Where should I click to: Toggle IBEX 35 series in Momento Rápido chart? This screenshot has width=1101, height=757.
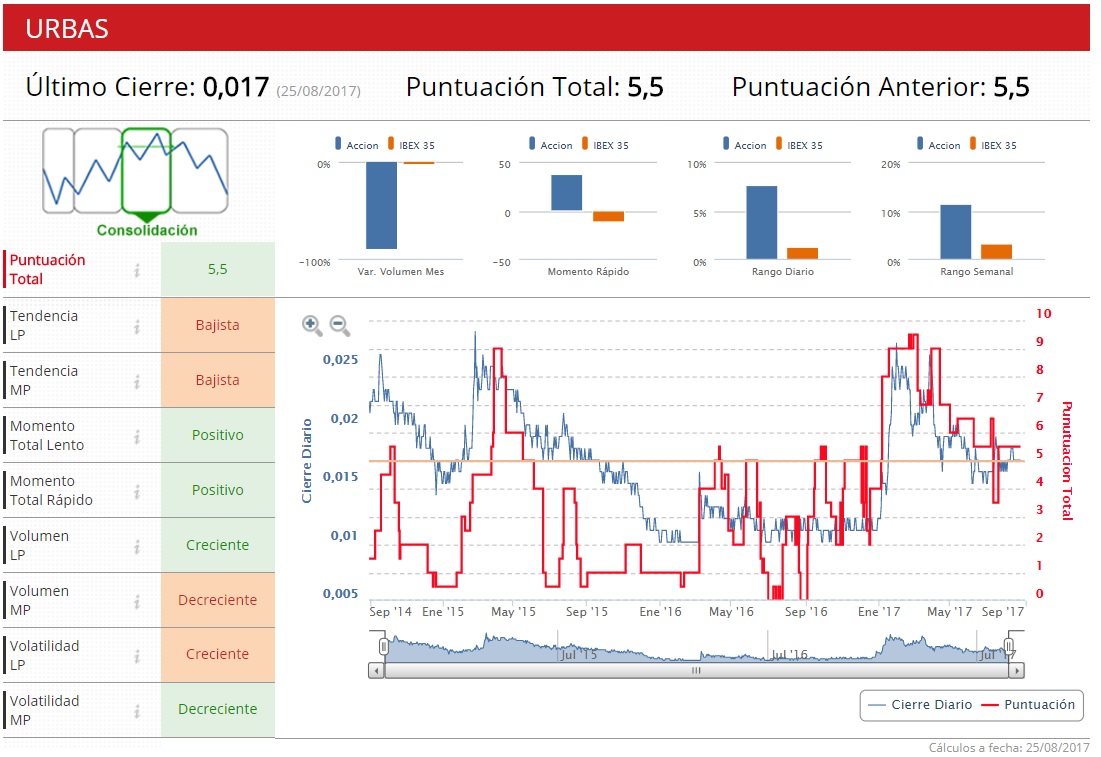tap(605, 145)
